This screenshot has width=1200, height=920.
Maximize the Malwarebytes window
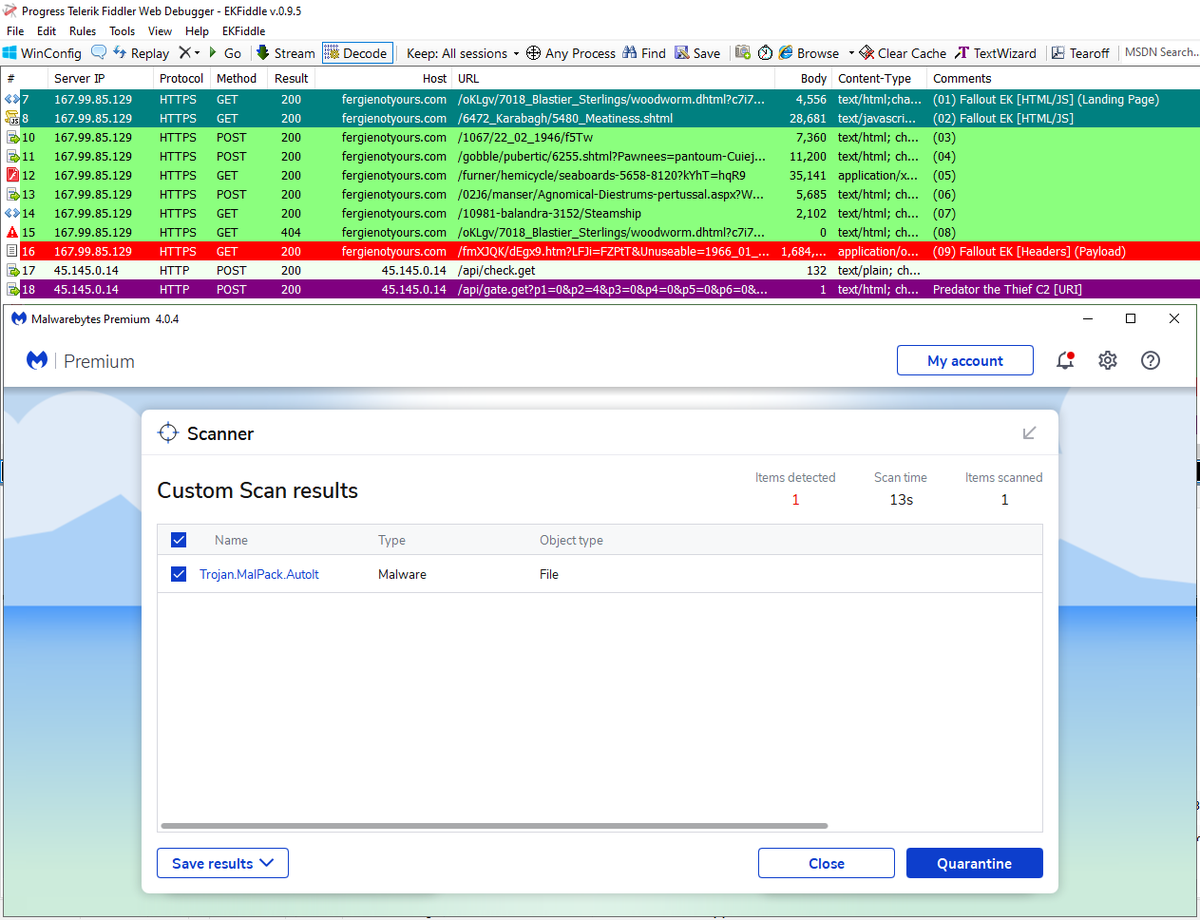pos(1130,318)
